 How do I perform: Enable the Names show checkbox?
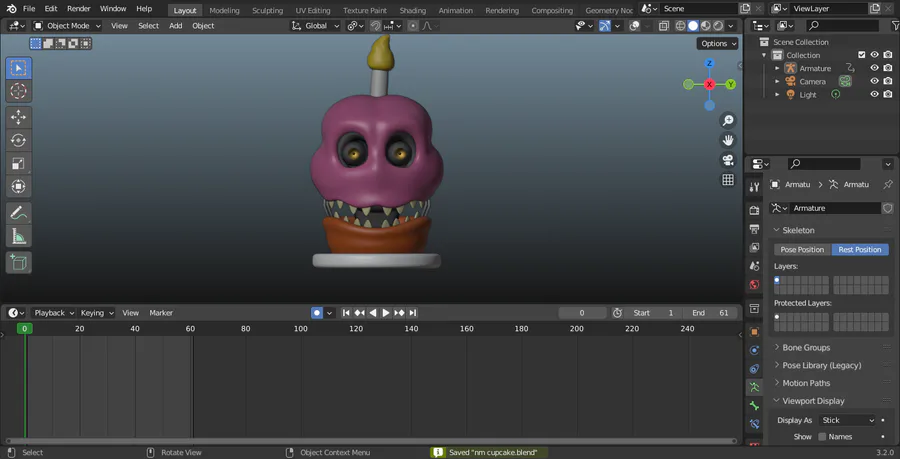coord(823,437)
